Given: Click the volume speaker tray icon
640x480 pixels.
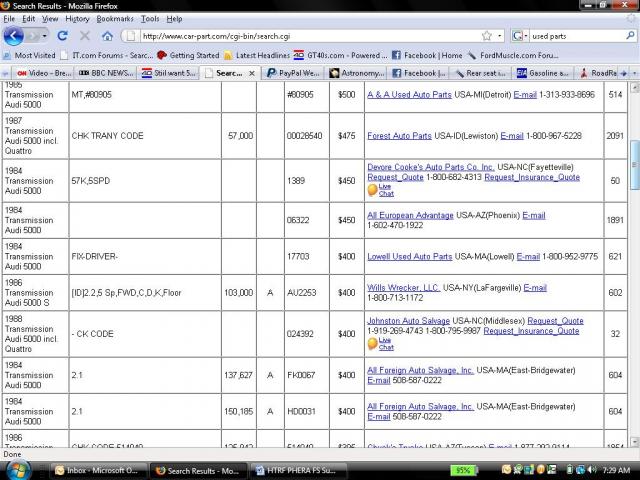Looking at the screenshot, I should [x=593, y=470].
